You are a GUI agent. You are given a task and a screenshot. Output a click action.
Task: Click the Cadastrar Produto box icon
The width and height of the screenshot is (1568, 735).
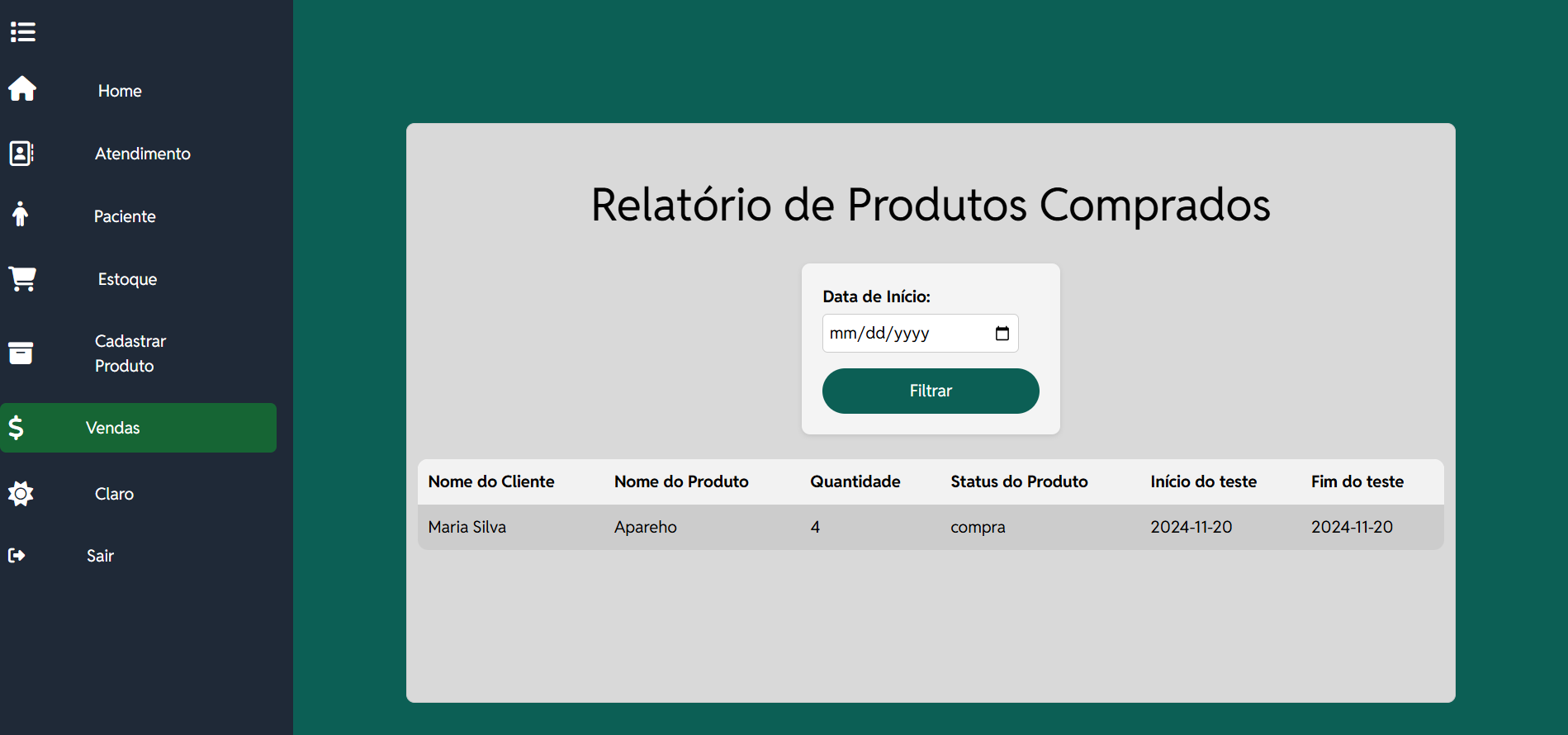pos(21,353)
